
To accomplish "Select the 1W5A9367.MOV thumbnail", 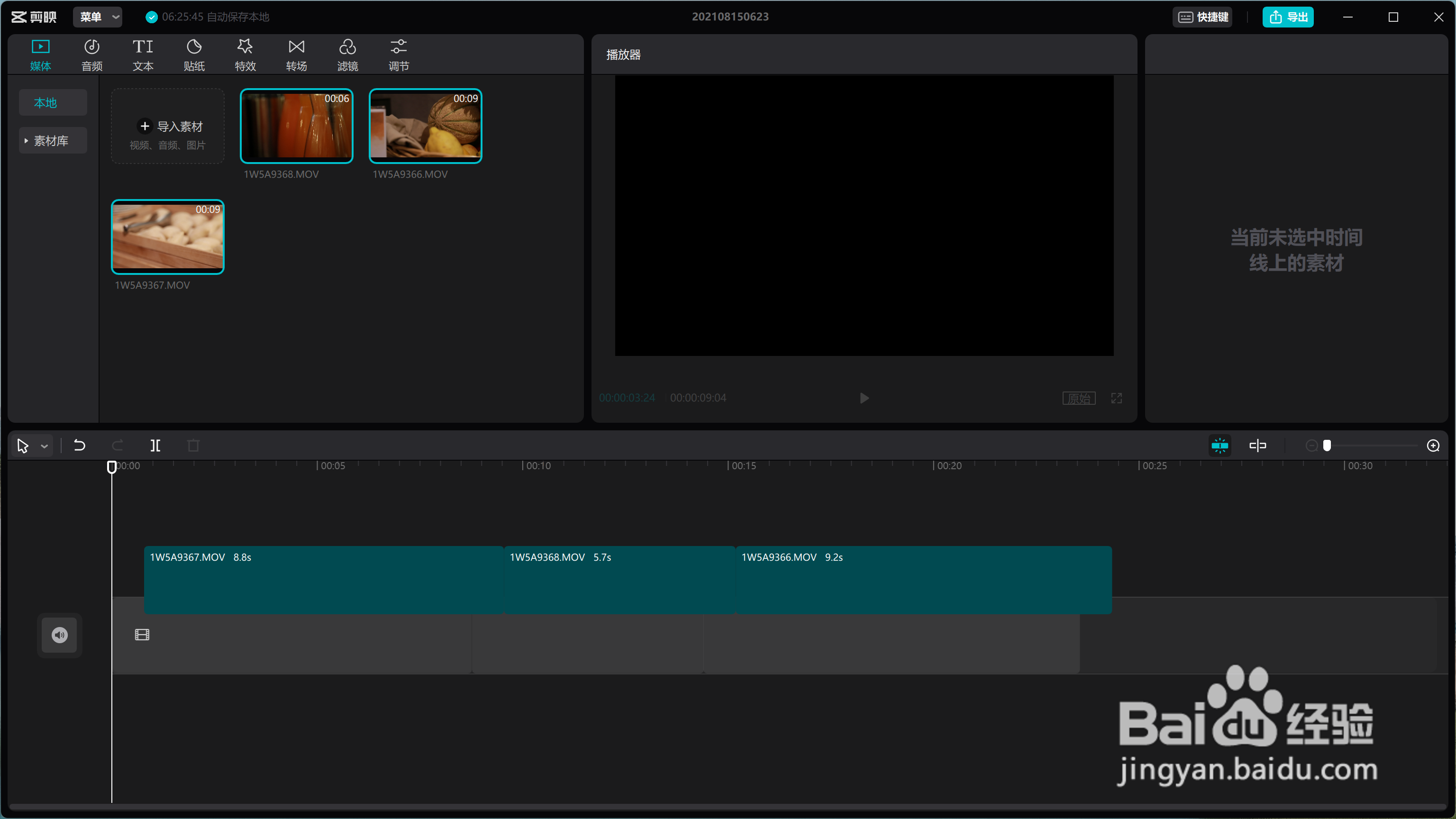I will point(168,237).
